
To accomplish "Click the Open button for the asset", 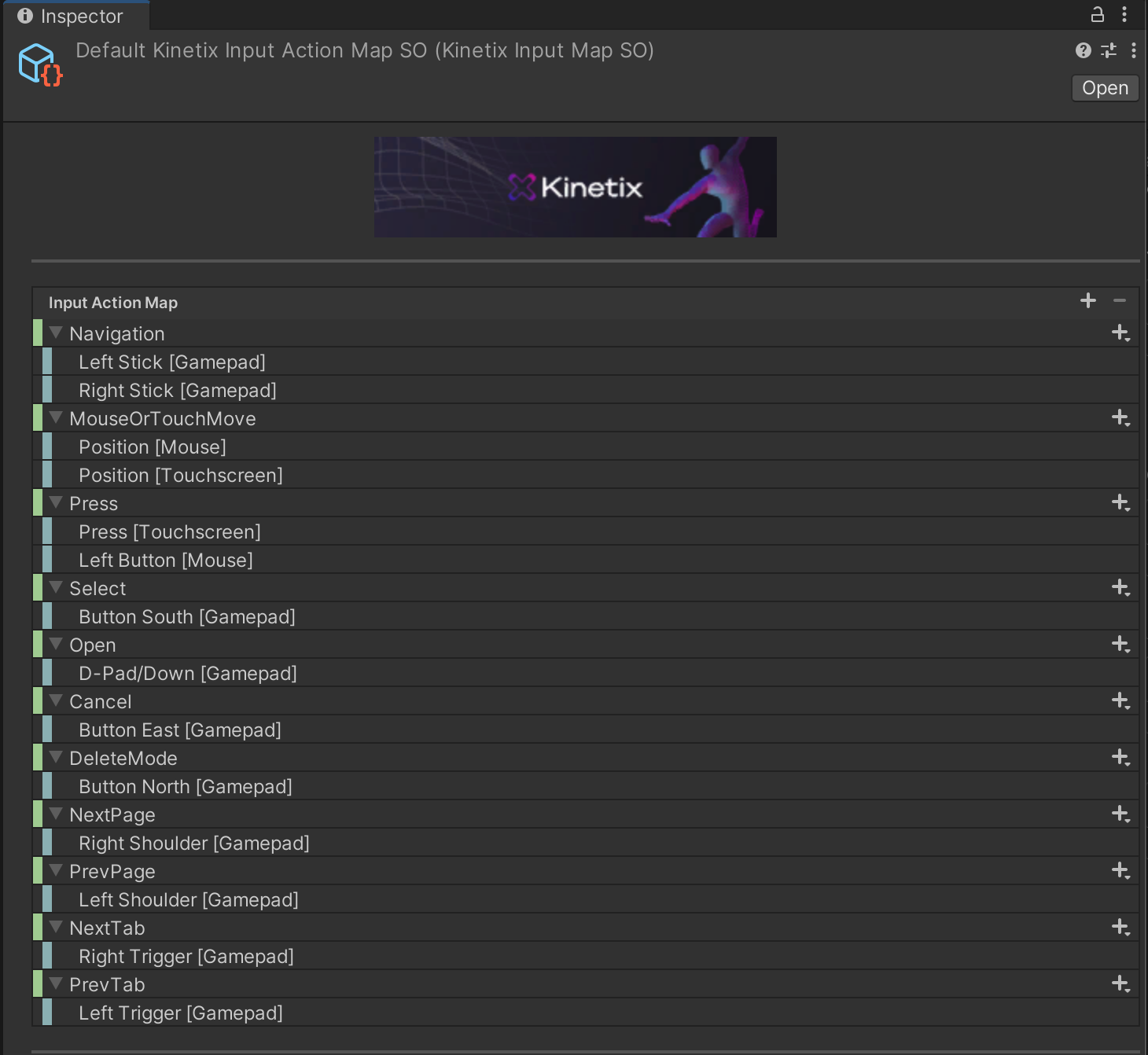I will pyautogui.click(x=1105, y=88).
